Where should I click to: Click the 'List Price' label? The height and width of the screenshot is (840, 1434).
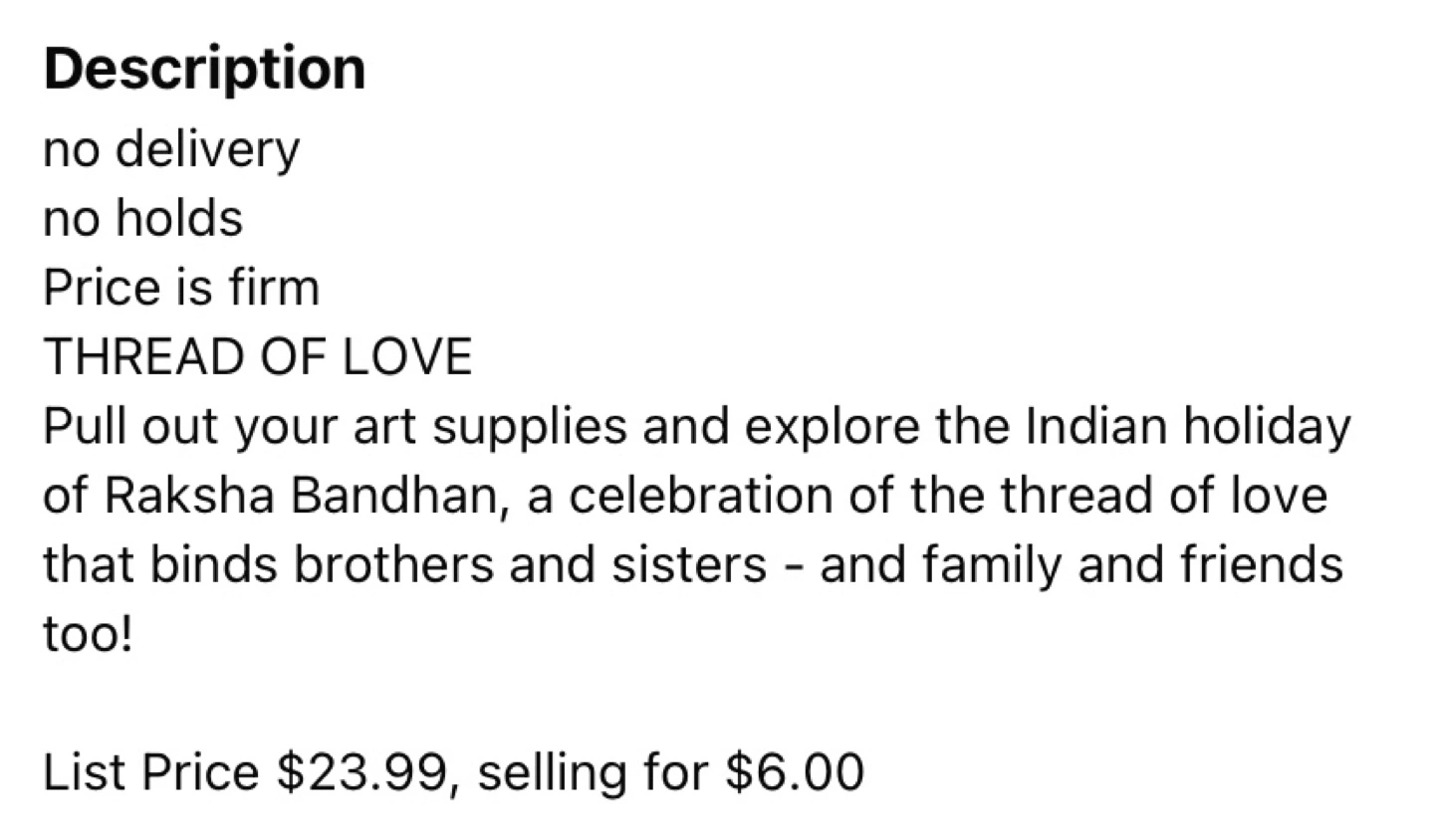click(151, 772)
